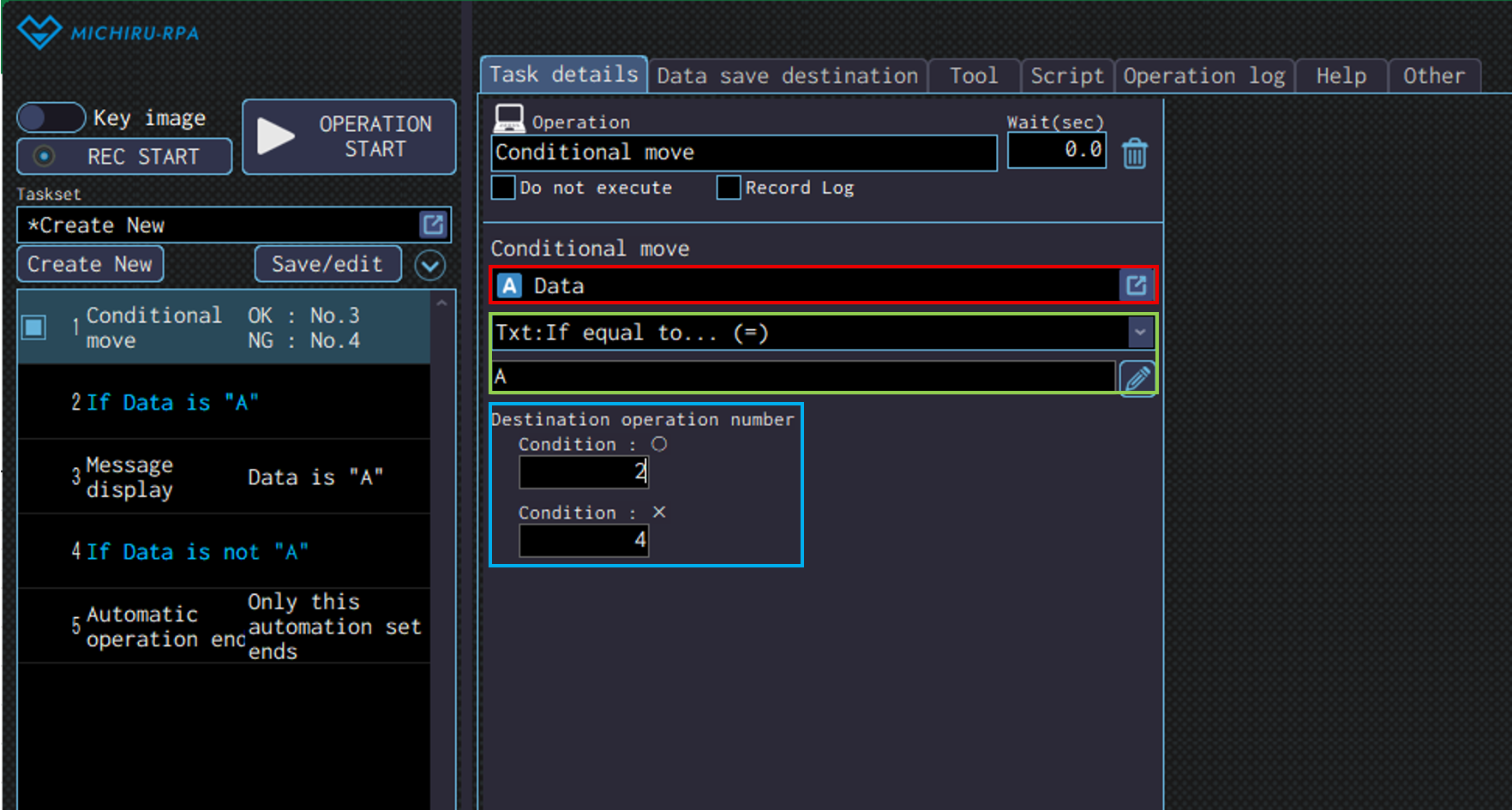
Task: Click the open icon in Data field
Action: pyautogui.click(x=1137, y=285)
